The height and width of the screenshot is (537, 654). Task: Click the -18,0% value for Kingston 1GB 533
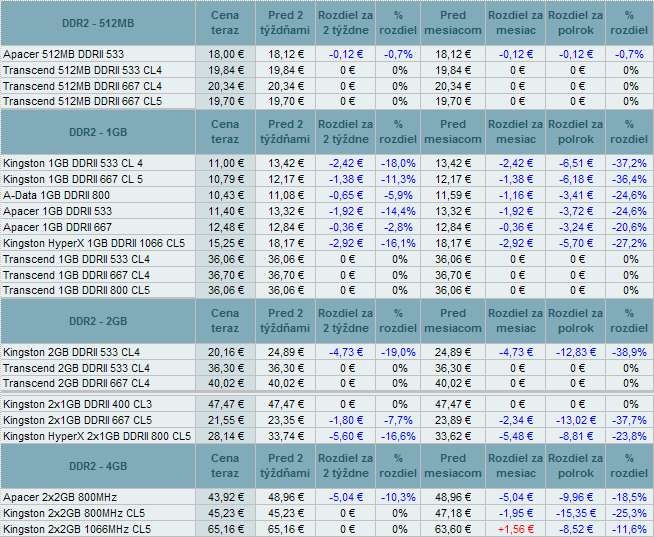[398, 163]
